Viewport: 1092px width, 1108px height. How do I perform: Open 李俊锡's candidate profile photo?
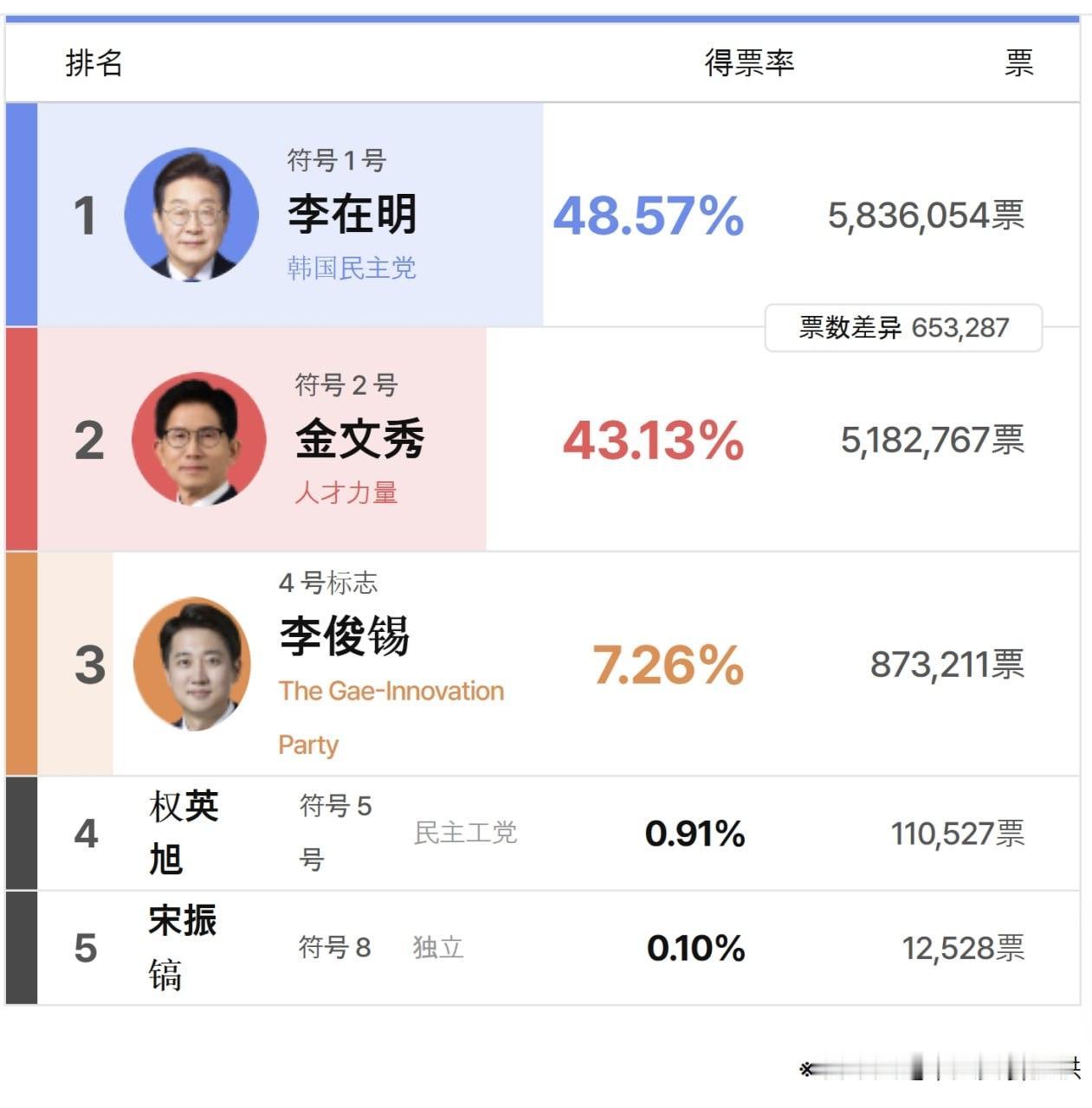[192, 664]
